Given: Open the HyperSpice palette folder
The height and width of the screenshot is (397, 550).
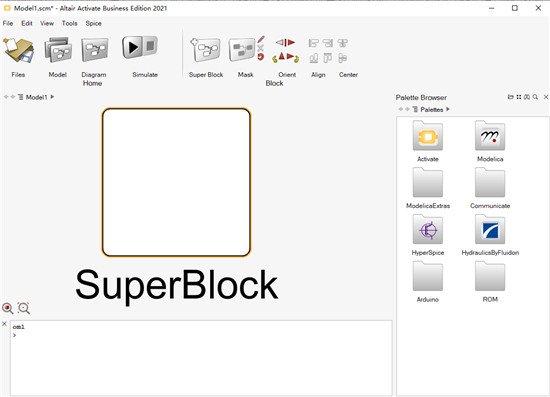Looking at the screenshot, I should coord(428,234).
